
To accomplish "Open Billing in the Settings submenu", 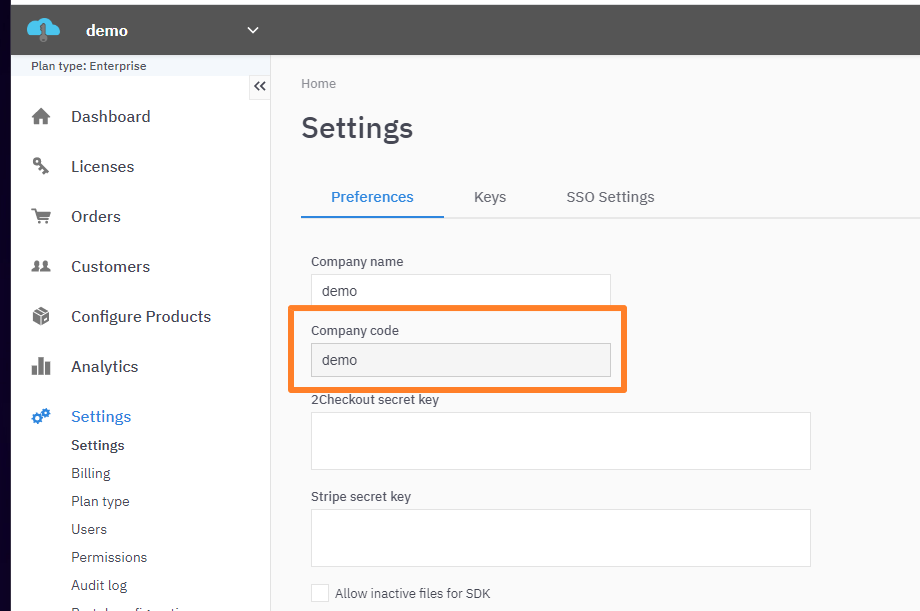I will click(x=91, y=473).
